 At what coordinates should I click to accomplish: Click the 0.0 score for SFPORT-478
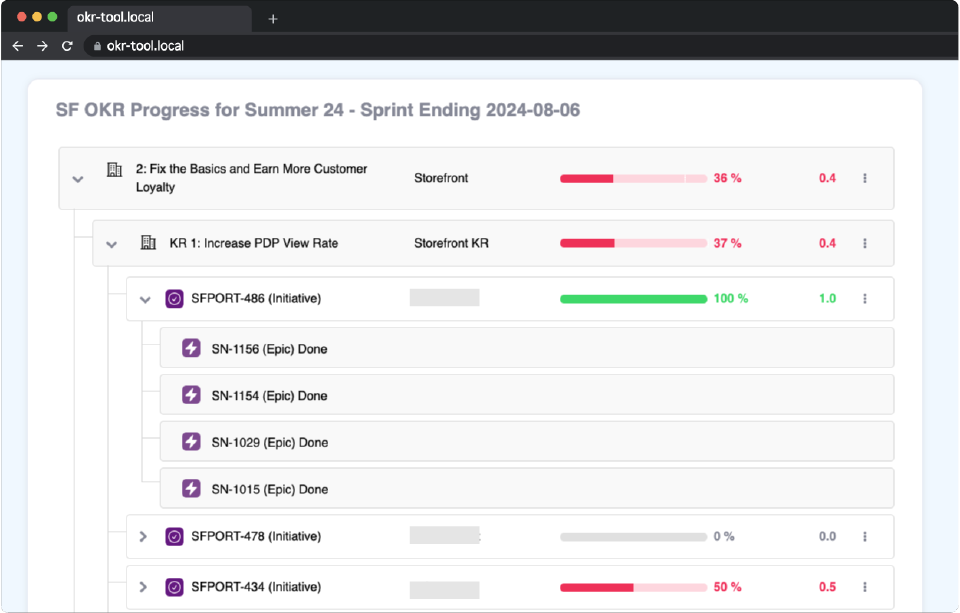(x=827, y=536)
